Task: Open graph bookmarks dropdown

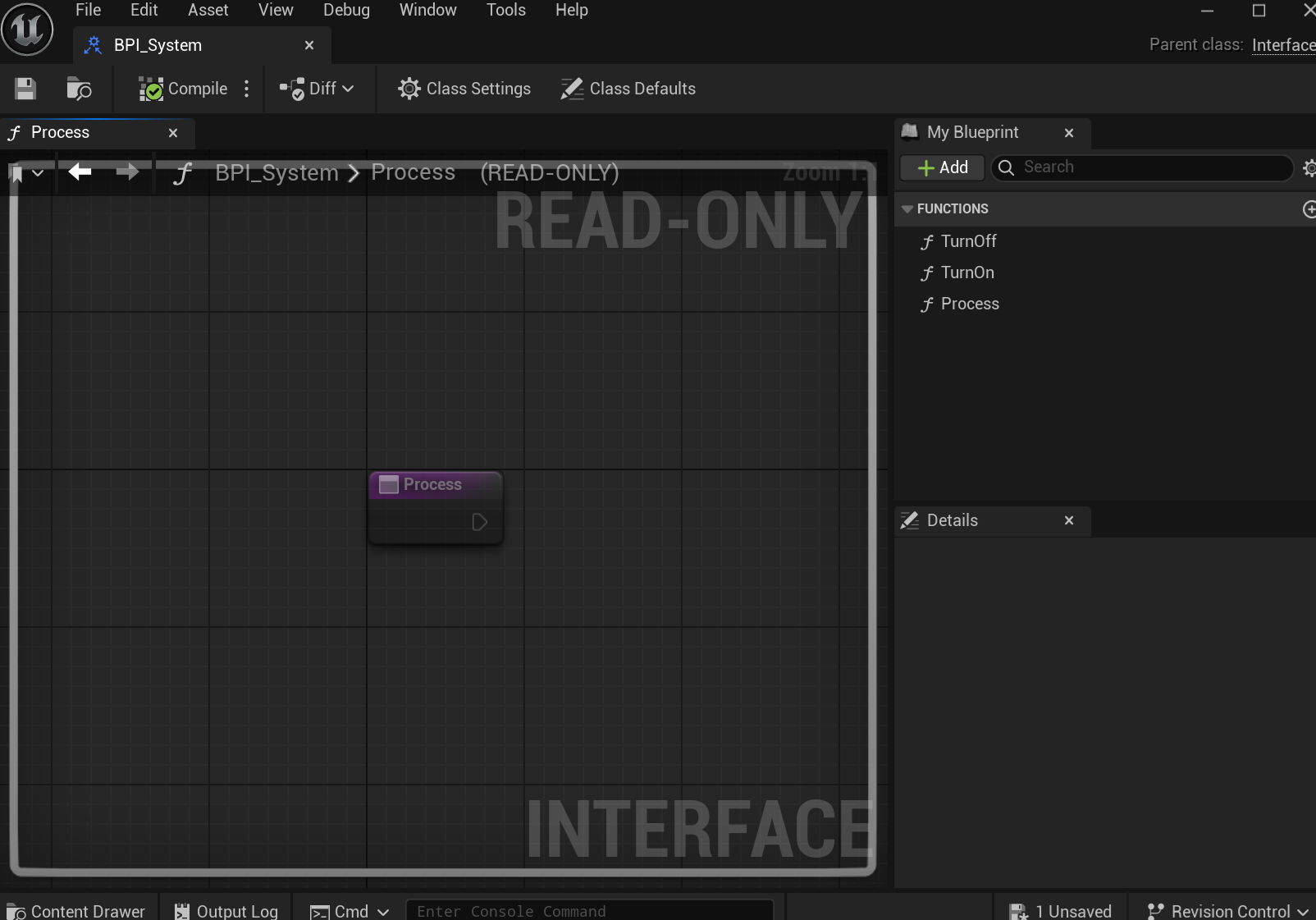Action: click(x=26, y=173)
